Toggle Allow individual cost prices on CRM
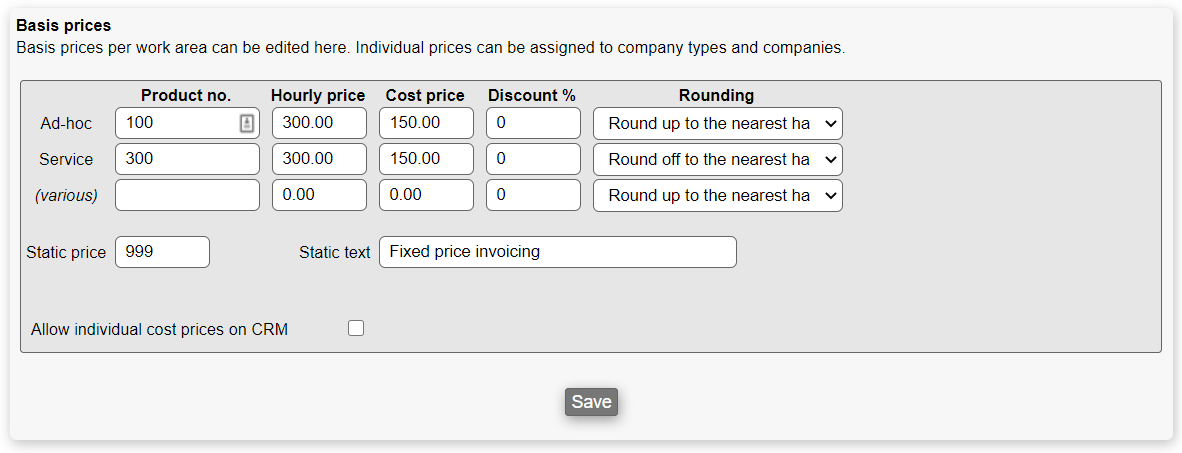Image resolution: width=1182 pixels, height=453 pixels. tap(356, 328)
